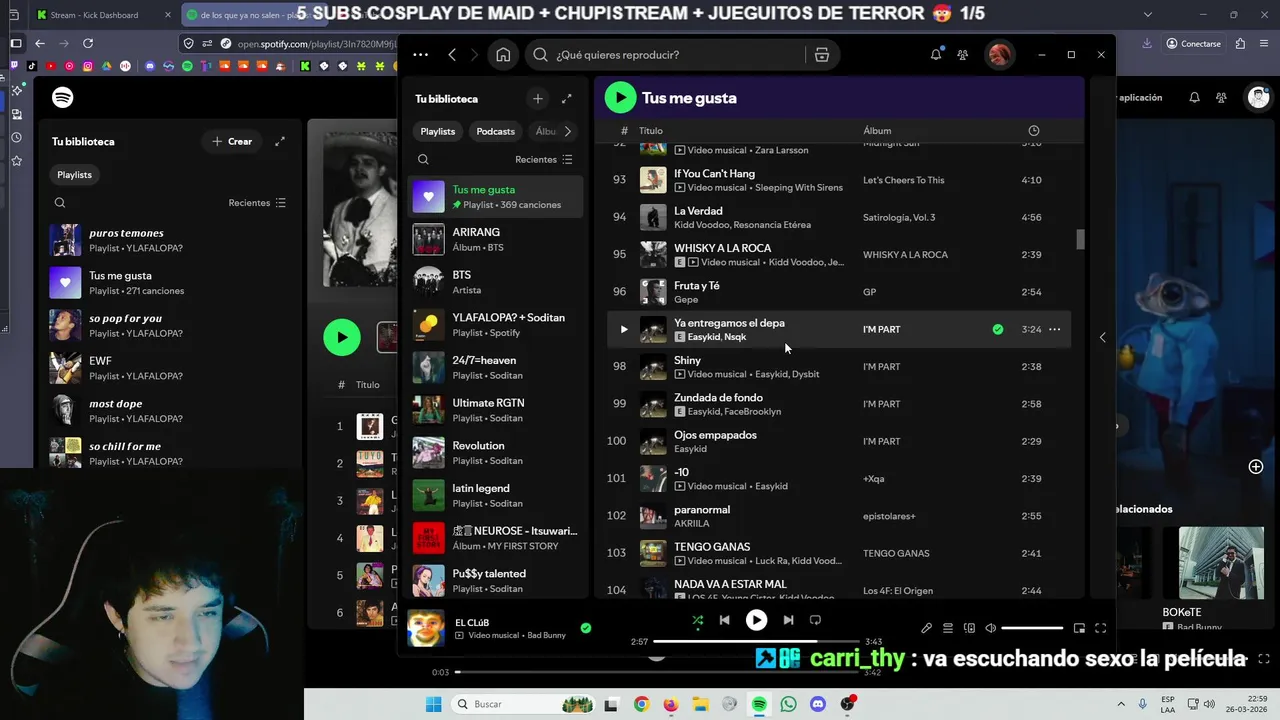The height and width of the screenshot is (720, 1280).
Task: Click Crear button in browser Spotify
Action: point(232,141)
